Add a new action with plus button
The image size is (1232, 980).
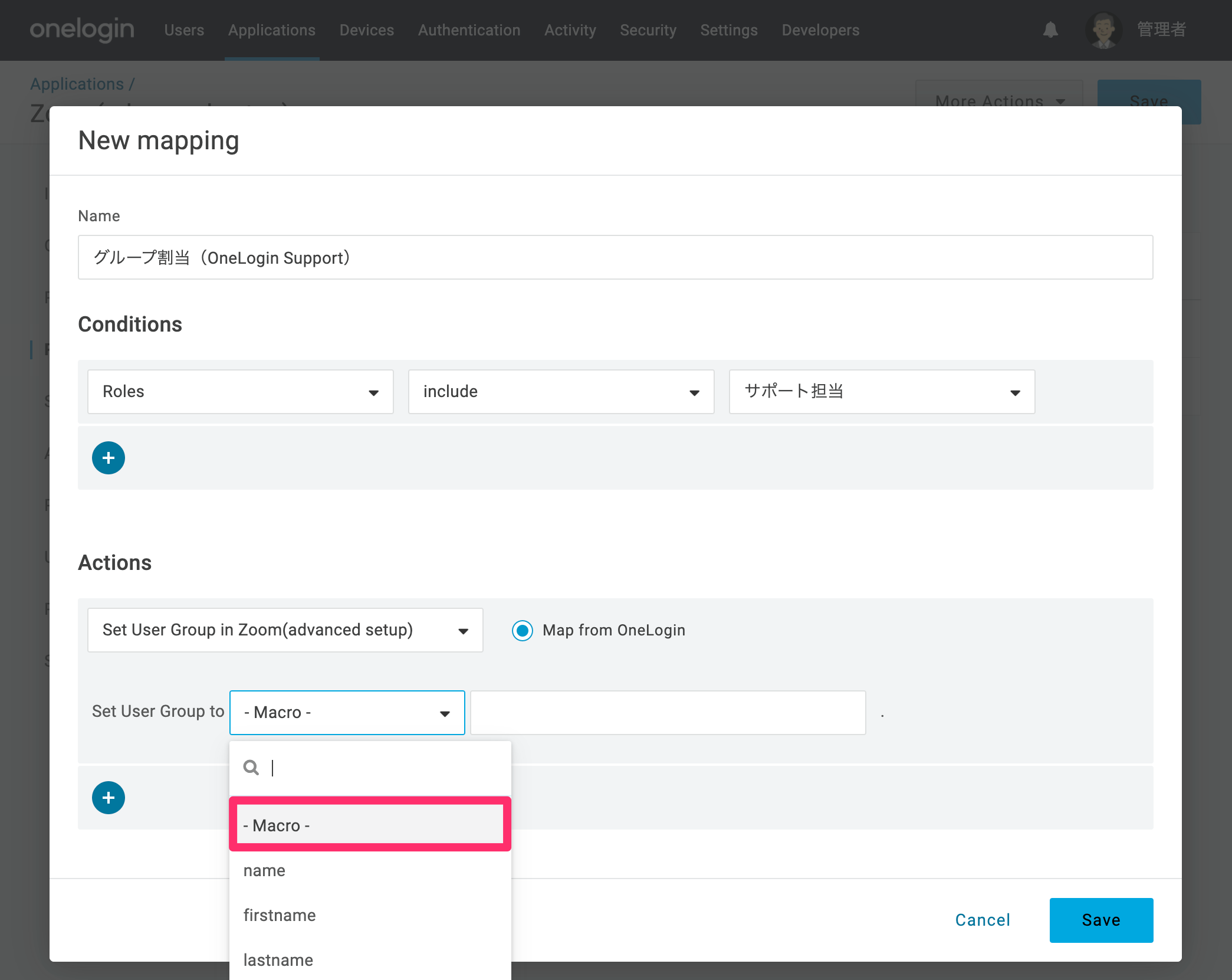[x=109, y=798]
